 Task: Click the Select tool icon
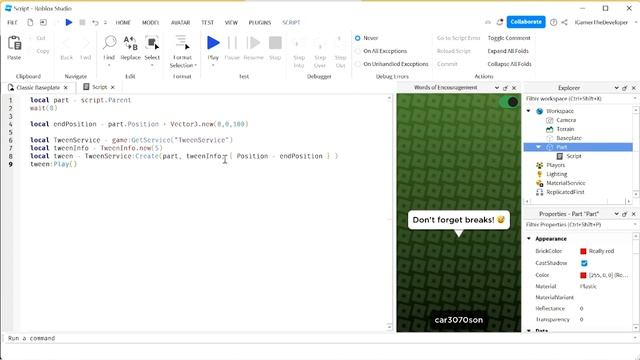(x=152, y=42)
